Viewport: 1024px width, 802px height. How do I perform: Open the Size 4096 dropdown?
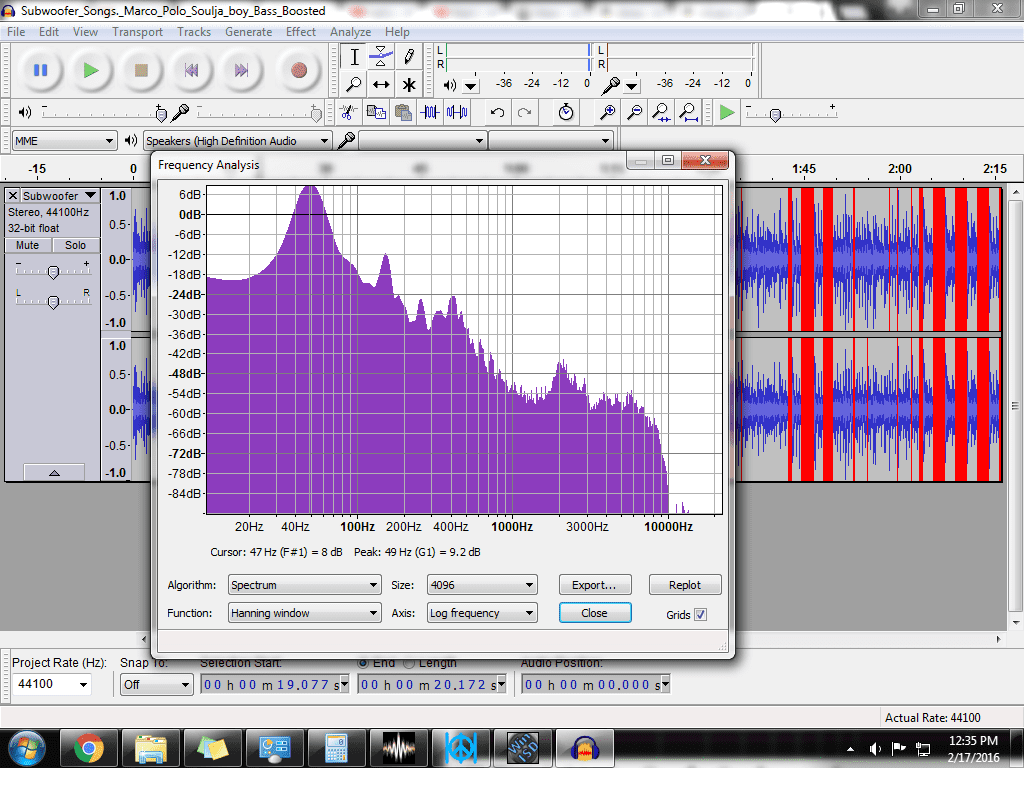click(x=482, y=585)
